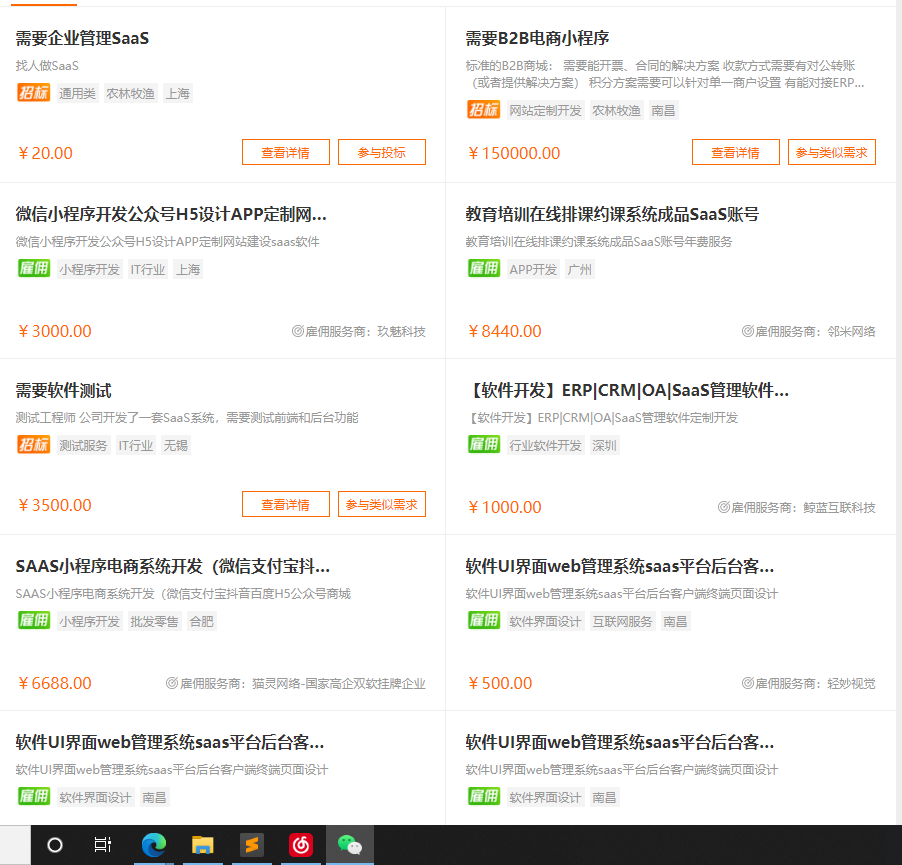Click 农林牧渔 tag on 企业管理SaaS card

click(131, 93)
